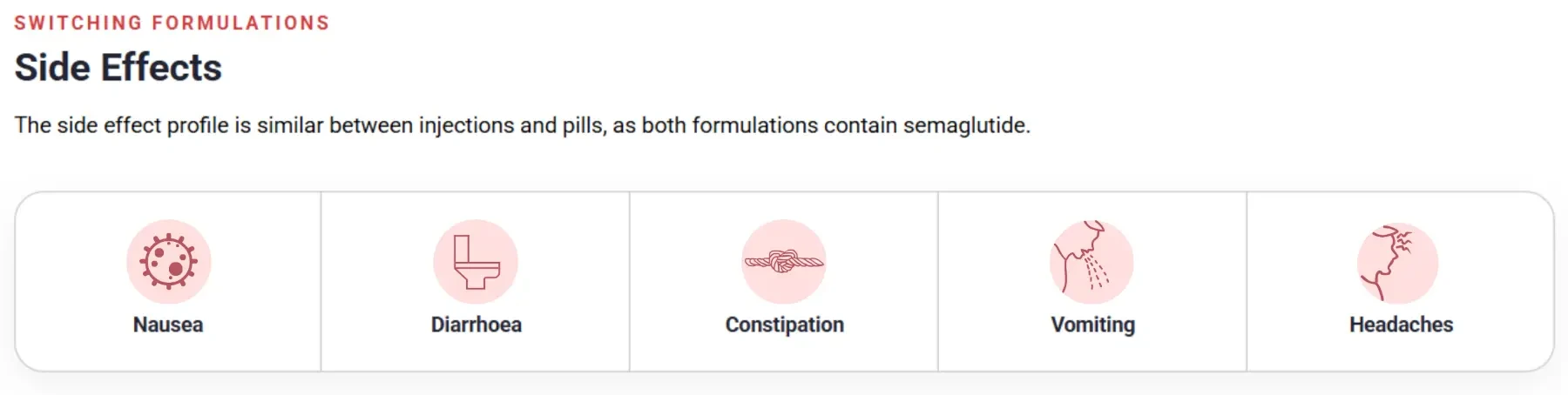Click the Nausea germ icon
Viewport: 1568px width, 395px height.
click(x=168, y=261)
